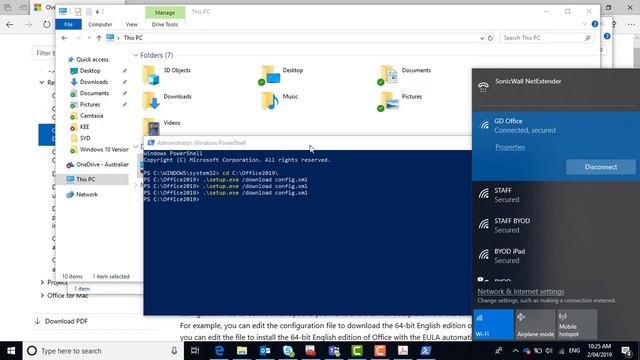Select the Manage contextual tab
The image size is (640, 360).
coord(165,13)
